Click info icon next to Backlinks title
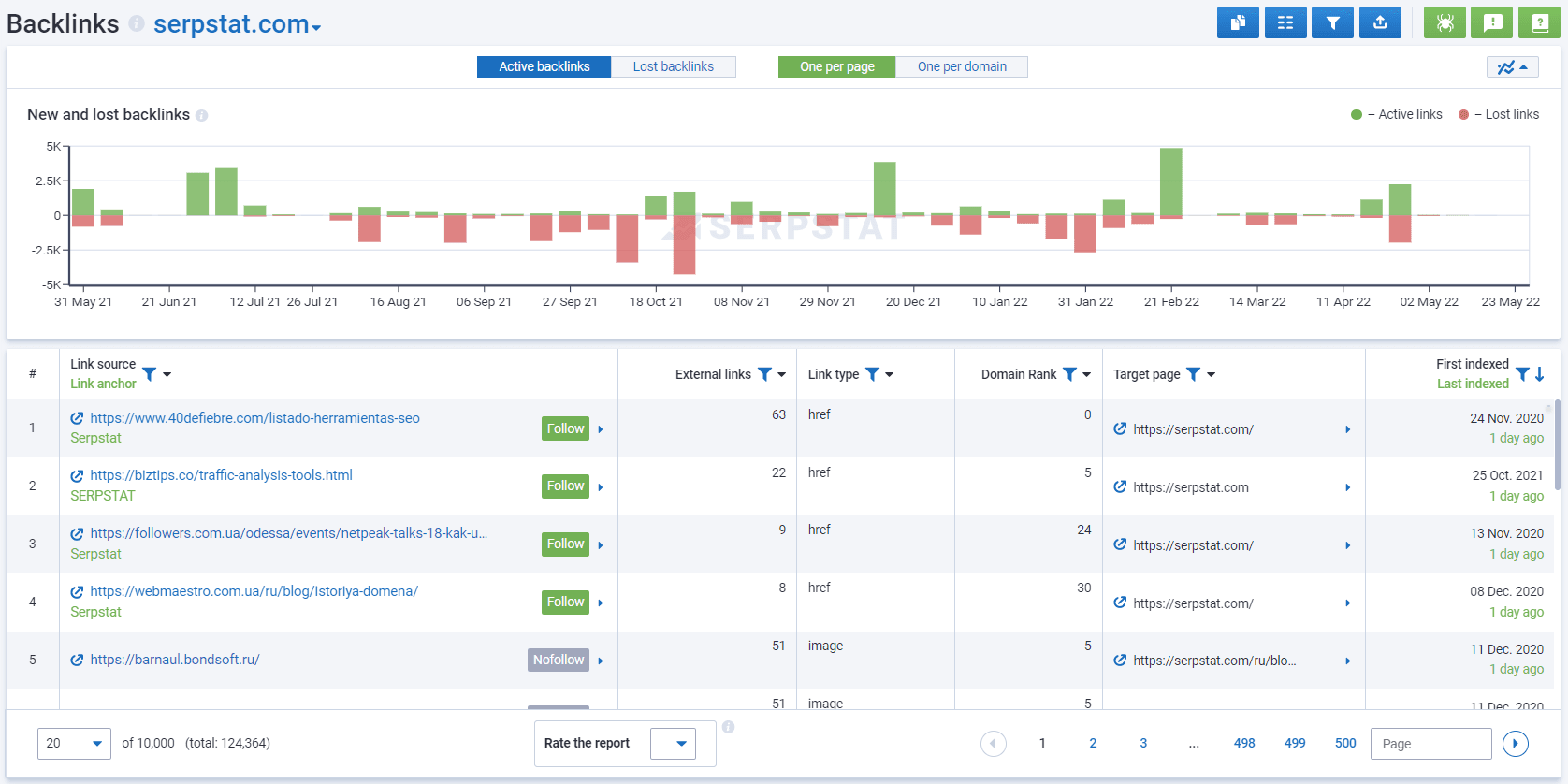Viewport: 1568px width, 784px height. (137, 23)
